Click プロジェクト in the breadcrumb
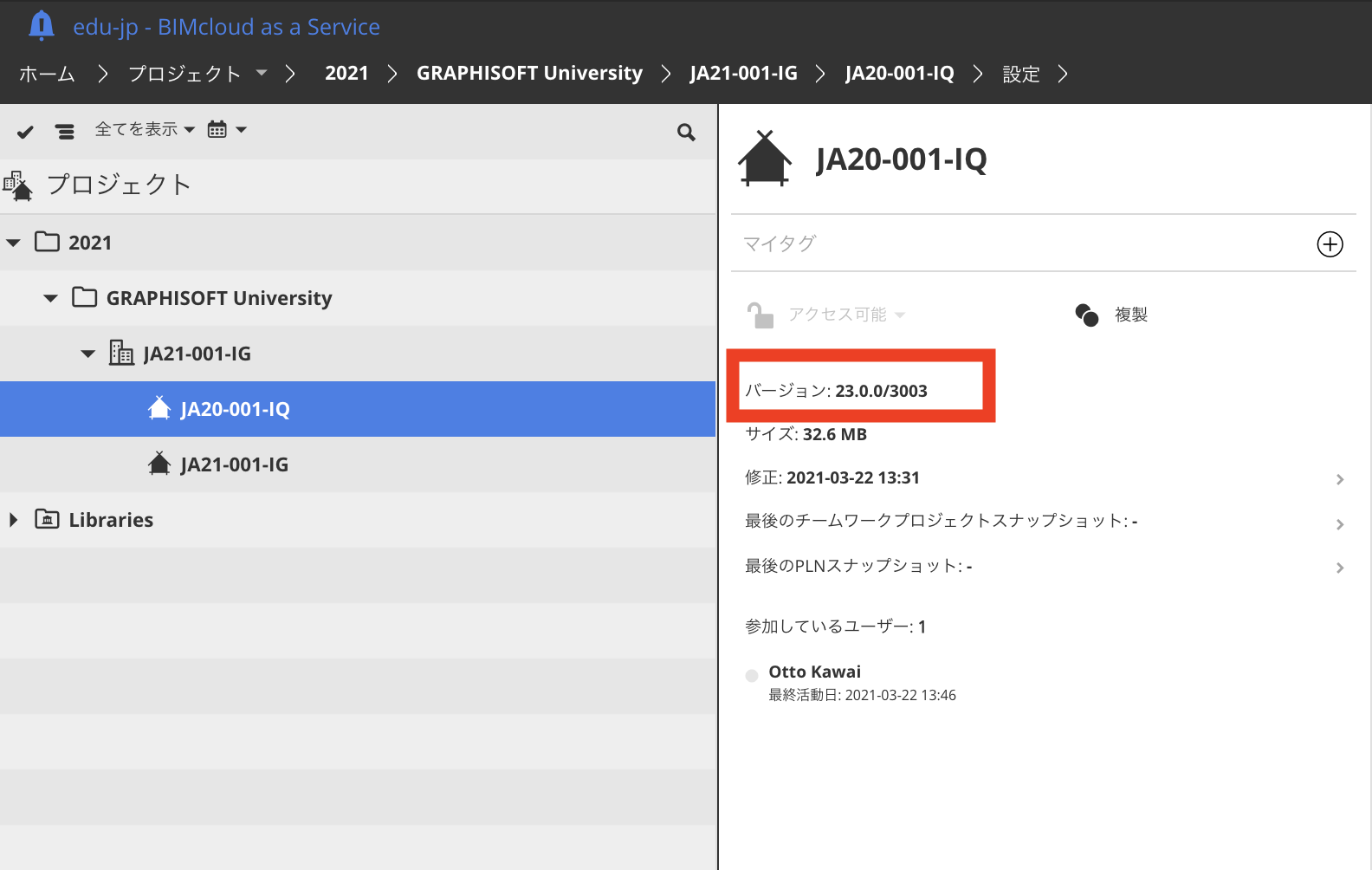Image resolution: width=1372 pixels, height=870 pixels. click(184, 74)
